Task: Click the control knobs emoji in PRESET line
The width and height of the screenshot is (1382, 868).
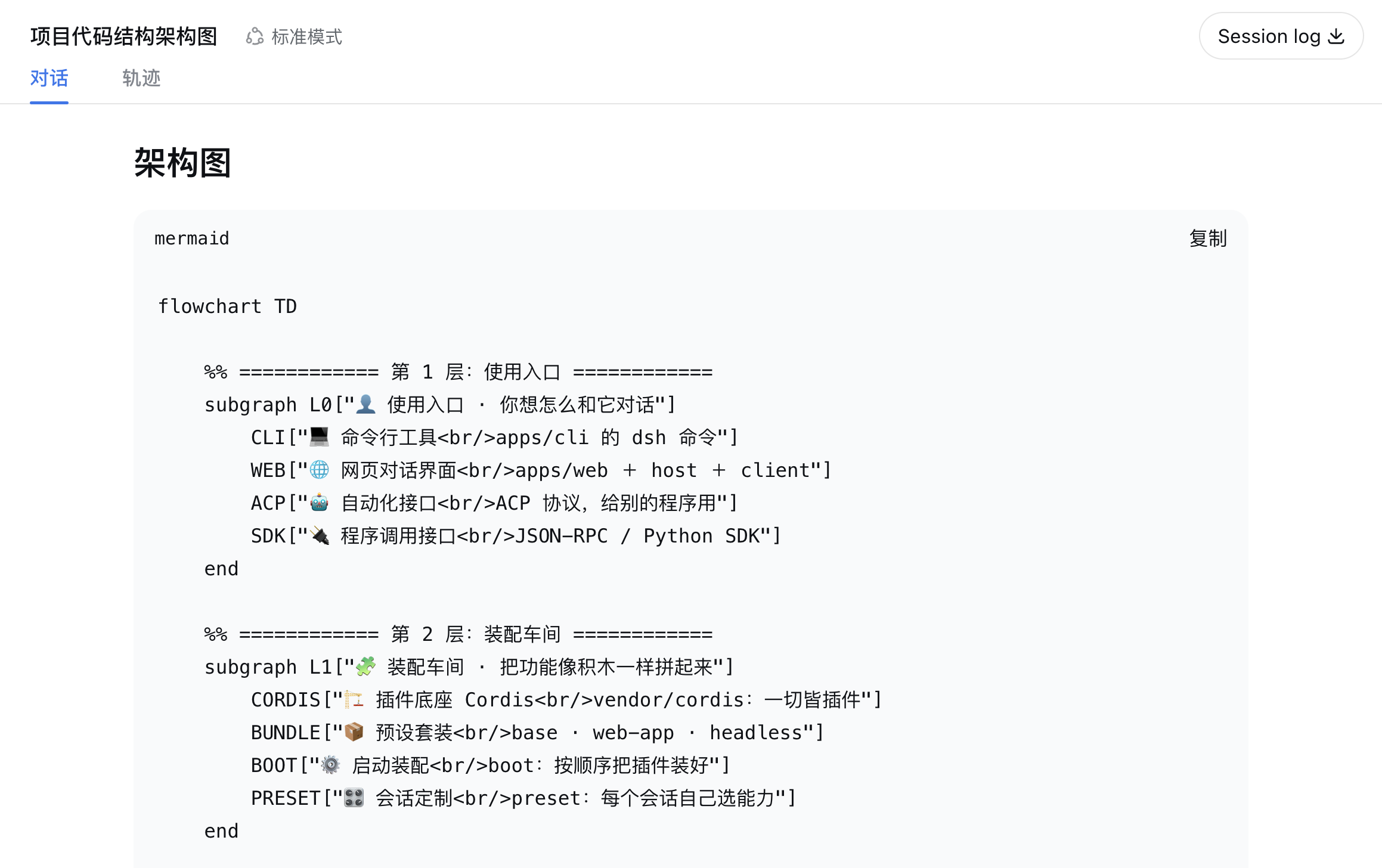Action: [354, 797]
